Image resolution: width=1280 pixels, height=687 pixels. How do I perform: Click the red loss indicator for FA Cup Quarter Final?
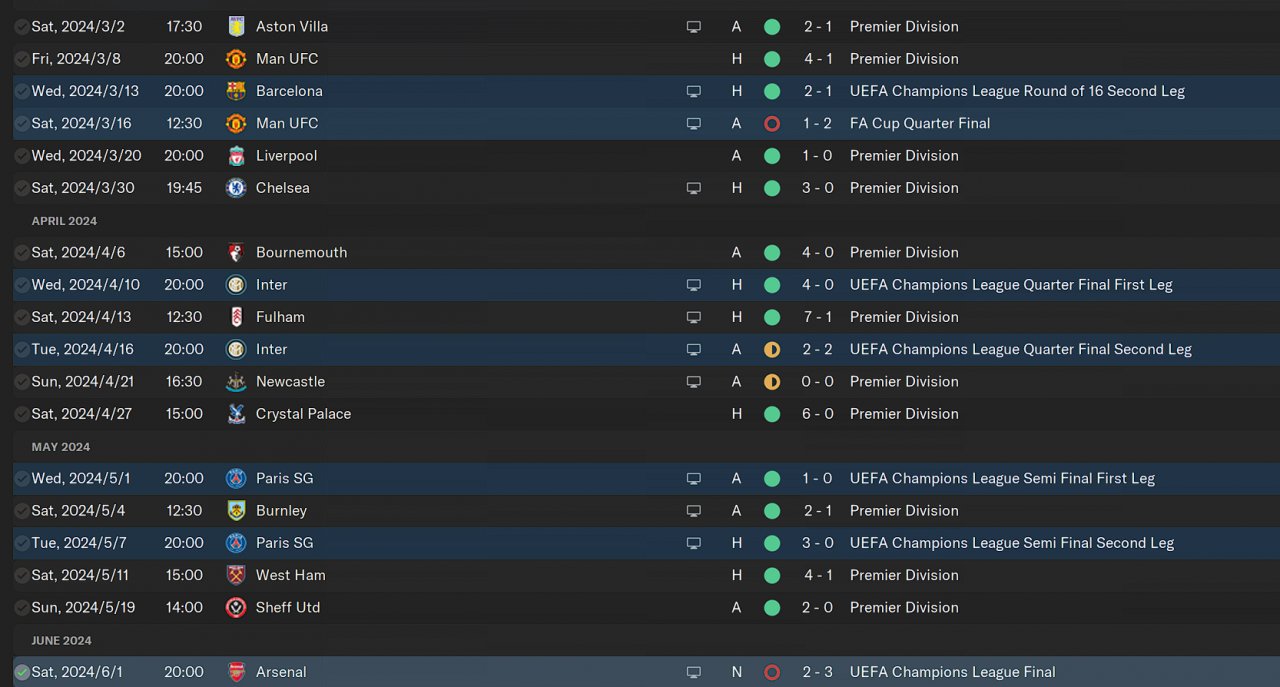click(772, 124)
